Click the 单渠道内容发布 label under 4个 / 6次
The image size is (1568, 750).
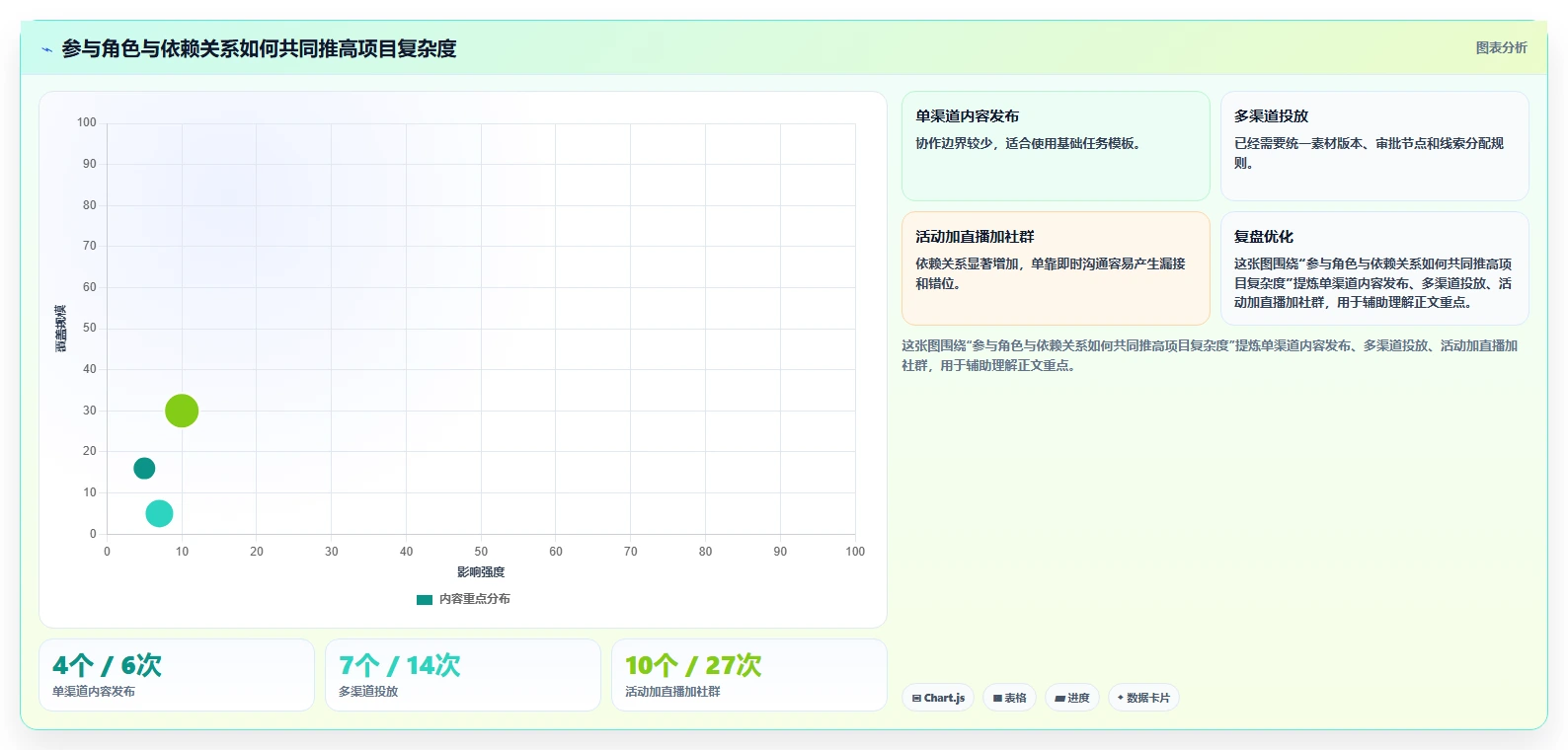(94, 692)
